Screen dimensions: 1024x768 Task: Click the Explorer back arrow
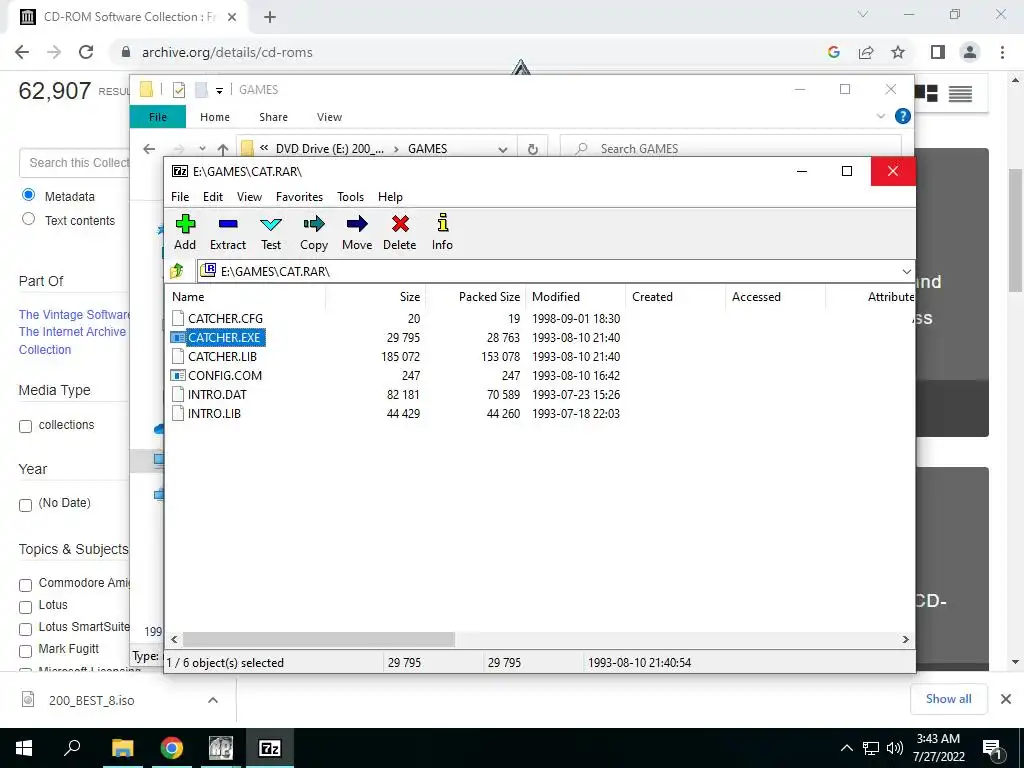tap(149, 149)
